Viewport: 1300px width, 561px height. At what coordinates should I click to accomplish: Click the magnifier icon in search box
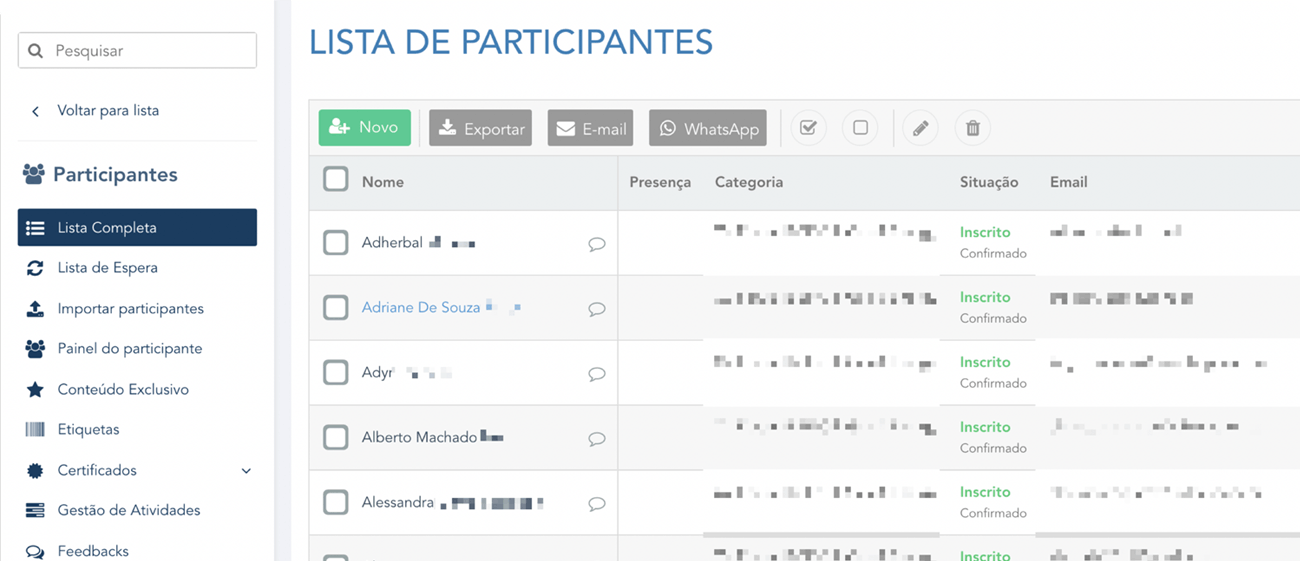click(x=35, y=51)
